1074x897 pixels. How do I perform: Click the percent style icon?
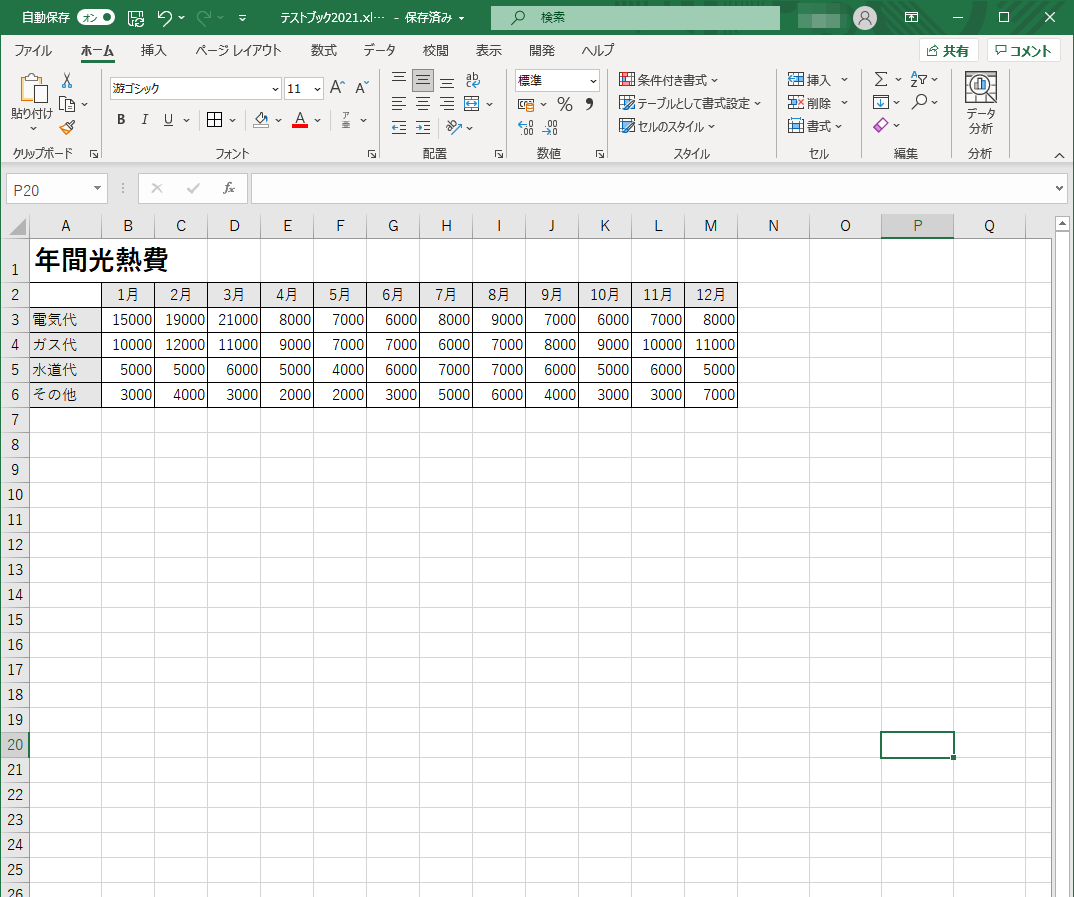point(564,104)
